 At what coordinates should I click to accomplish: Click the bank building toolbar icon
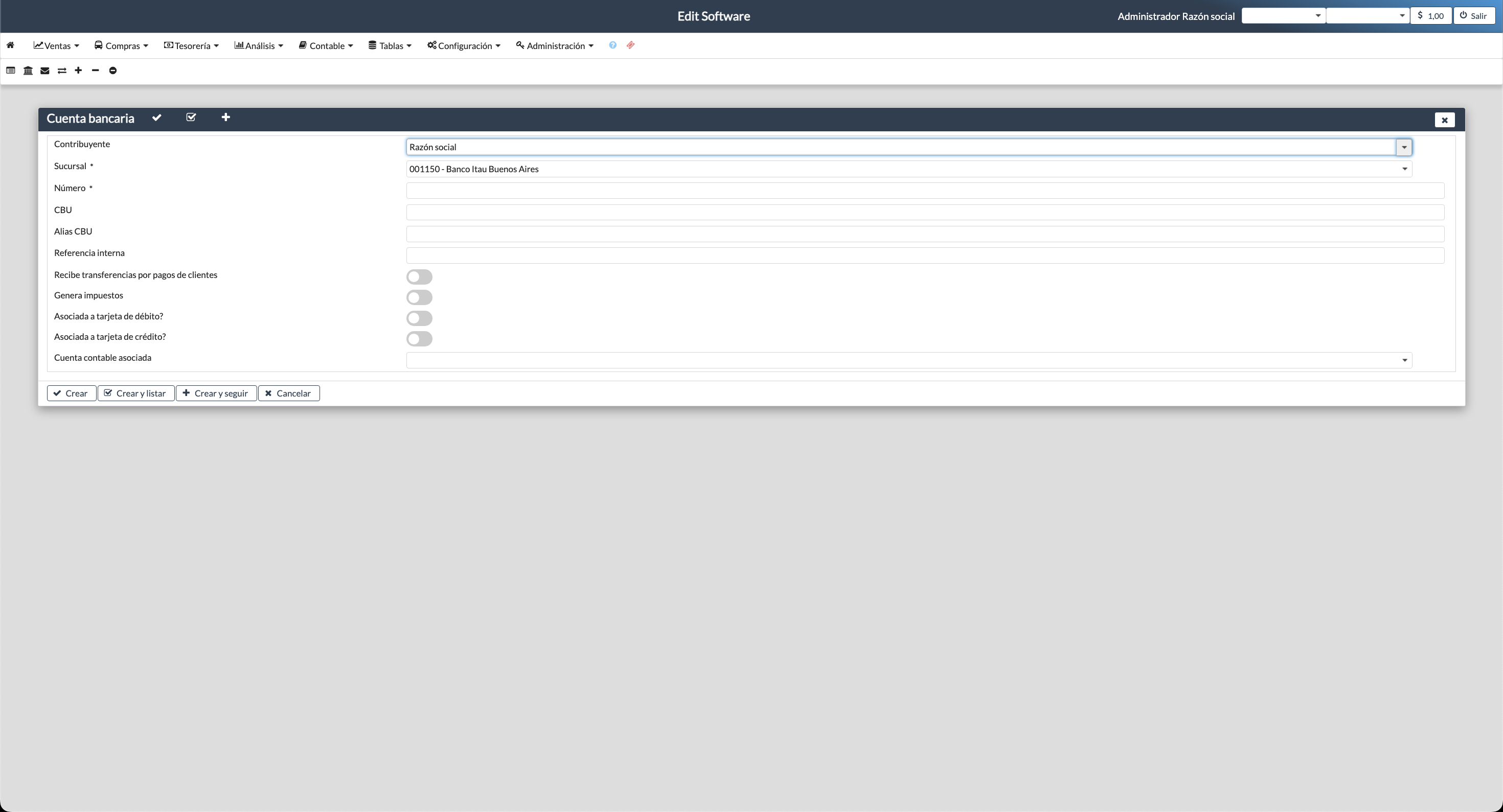tap(28, 71)
